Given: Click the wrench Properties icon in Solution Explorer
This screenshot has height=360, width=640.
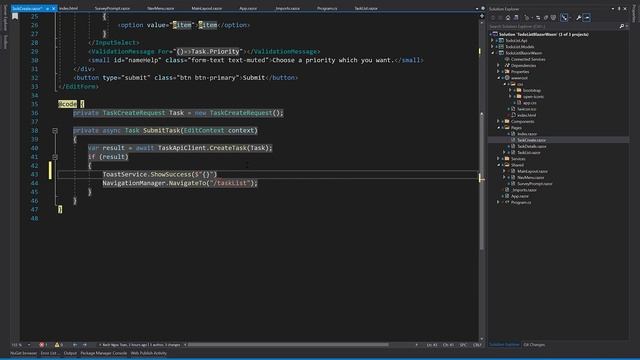Looking at the screenshot, I should (x=578, y=18).
